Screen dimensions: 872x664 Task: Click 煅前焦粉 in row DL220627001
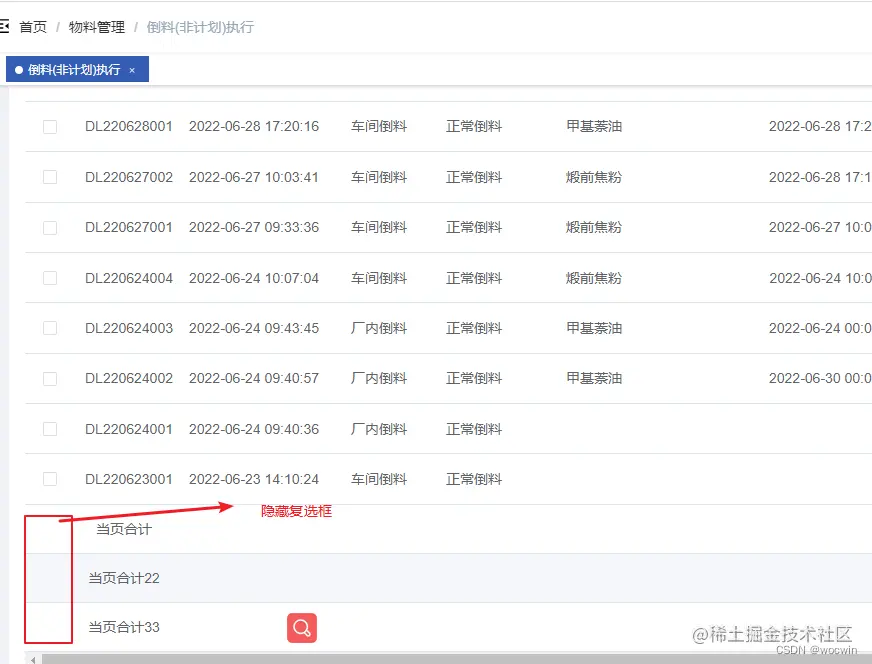tap(594, 227)
